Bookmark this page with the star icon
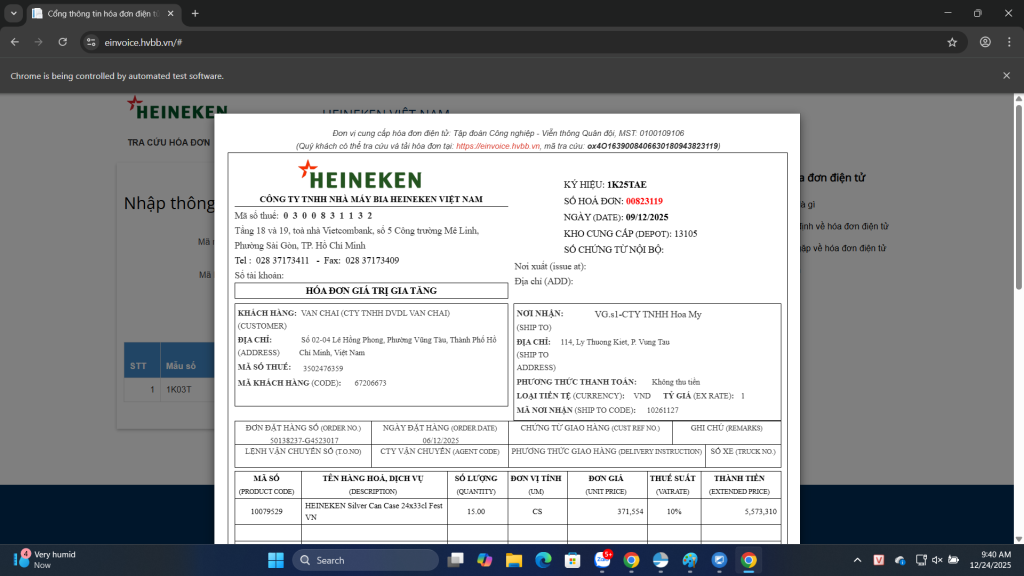 (x=952, y=42)
